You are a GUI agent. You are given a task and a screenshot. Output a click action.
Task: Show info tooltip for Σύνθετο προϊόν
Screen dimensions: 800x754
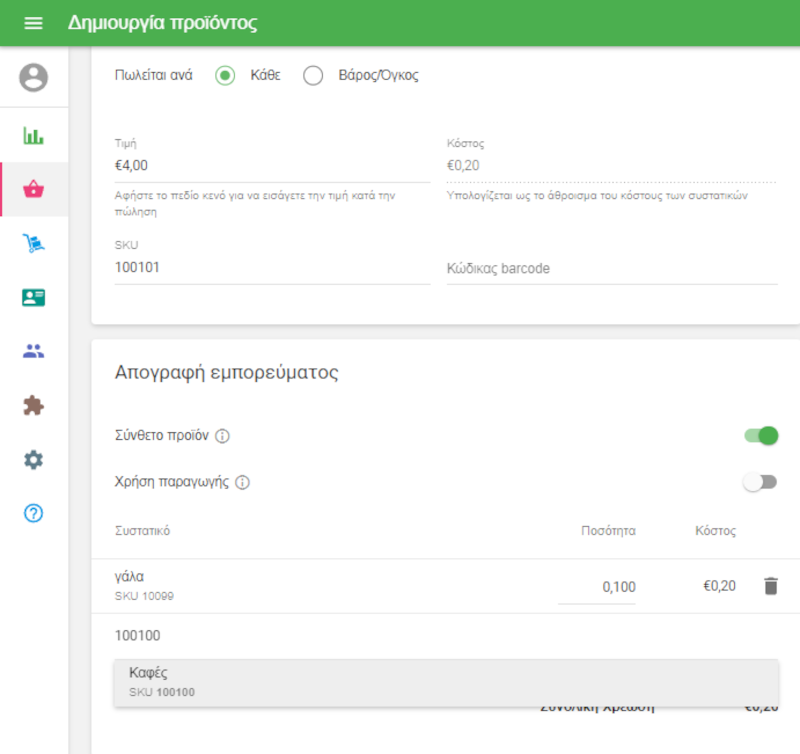click(x=223, y=436)
